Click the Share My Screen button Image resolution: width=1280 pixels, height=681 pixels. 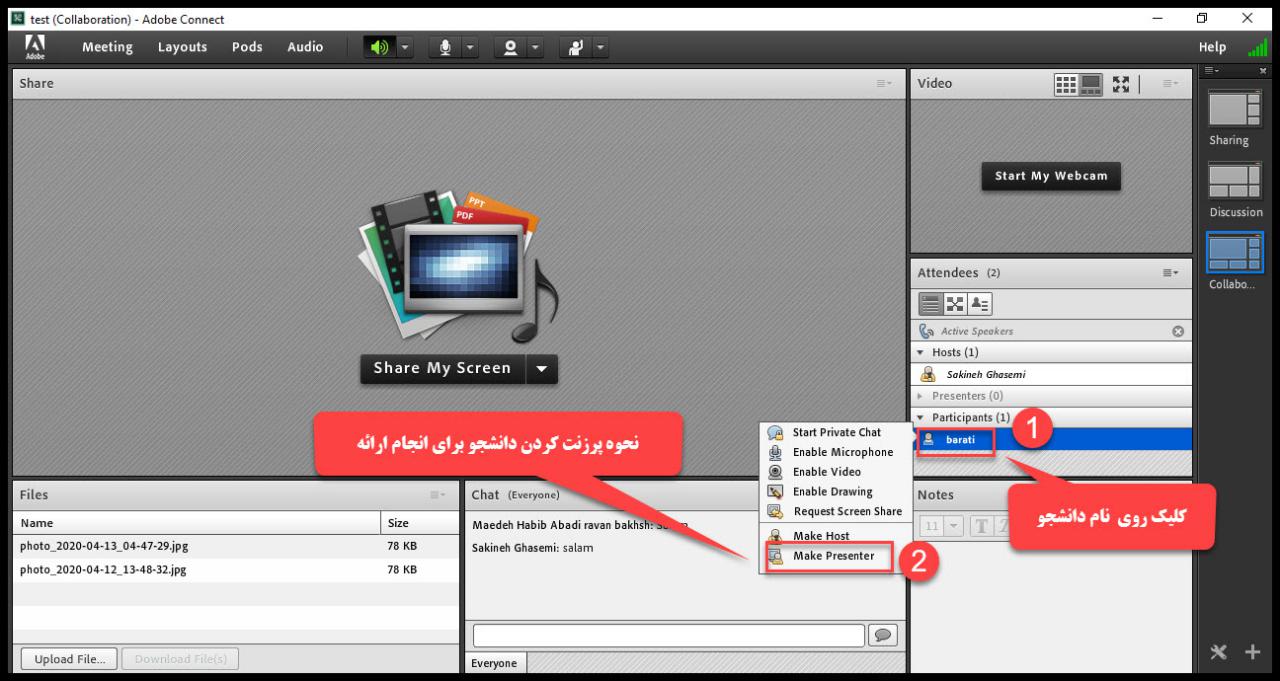[442, 368]
